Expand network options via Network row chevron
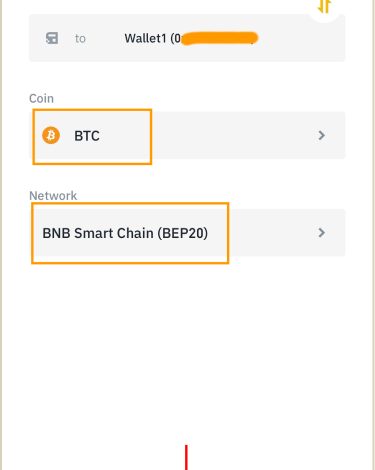 coord(321,233)
